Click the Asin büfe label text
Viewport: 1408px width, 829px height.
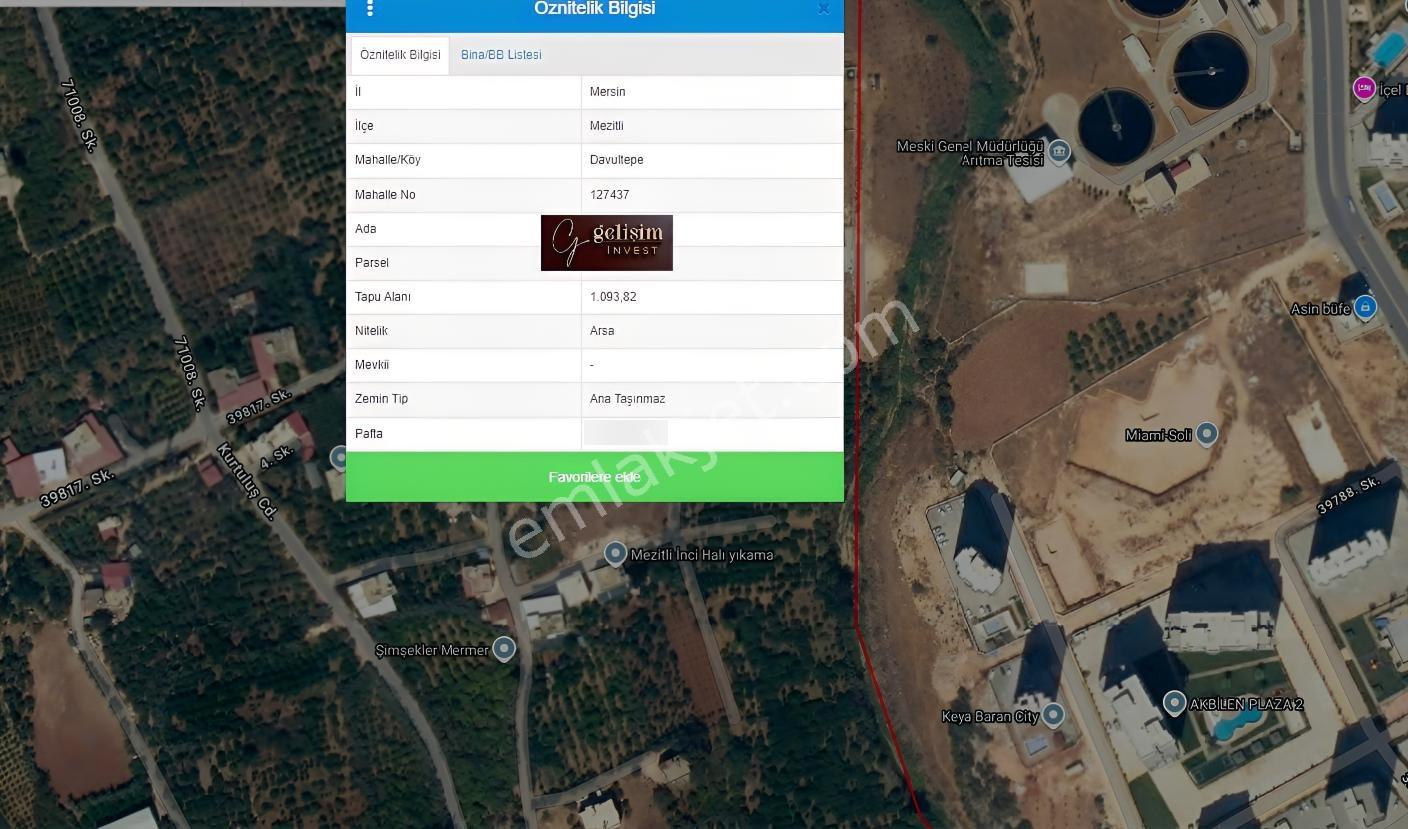[1320, 309]
